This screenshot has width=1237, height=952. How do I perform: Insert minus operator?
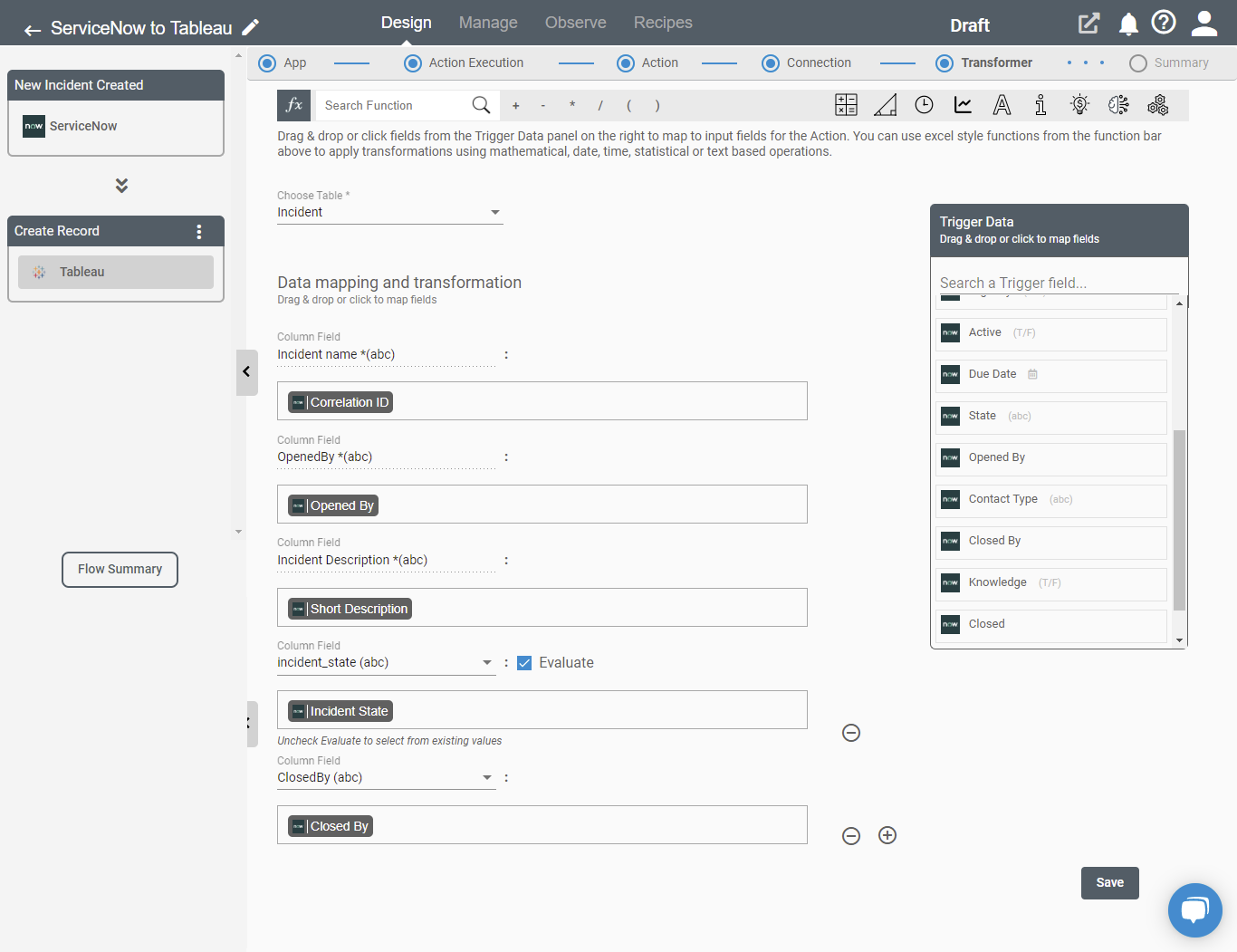(543, 106)
